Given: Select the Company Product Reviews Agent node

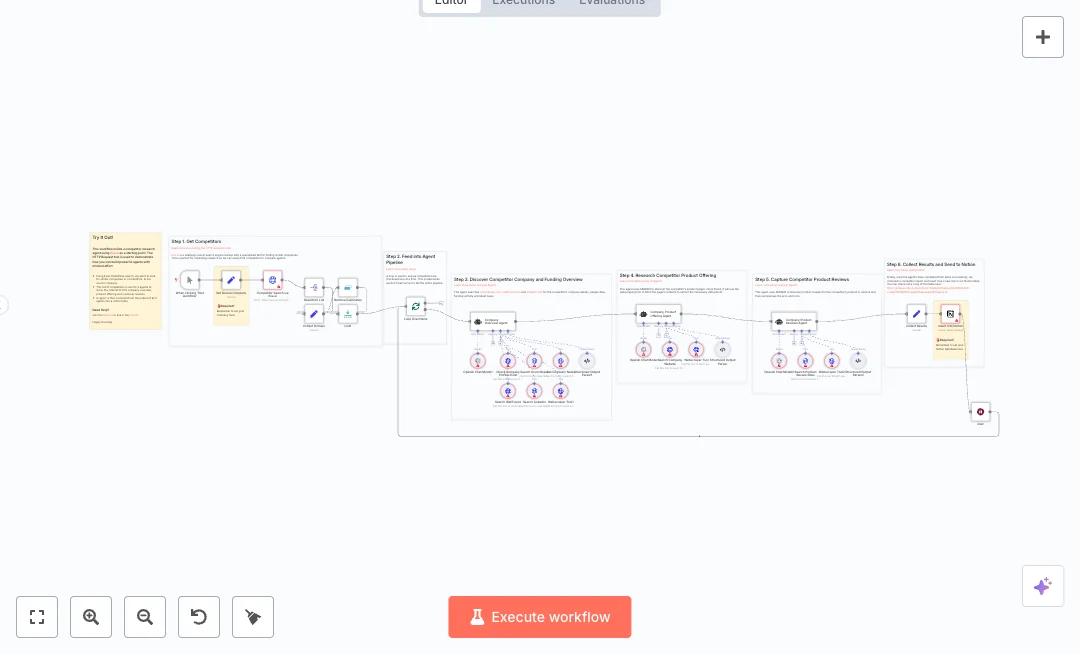Looking at the screenshot, I should pyautogui.click(x=794, y=321).
